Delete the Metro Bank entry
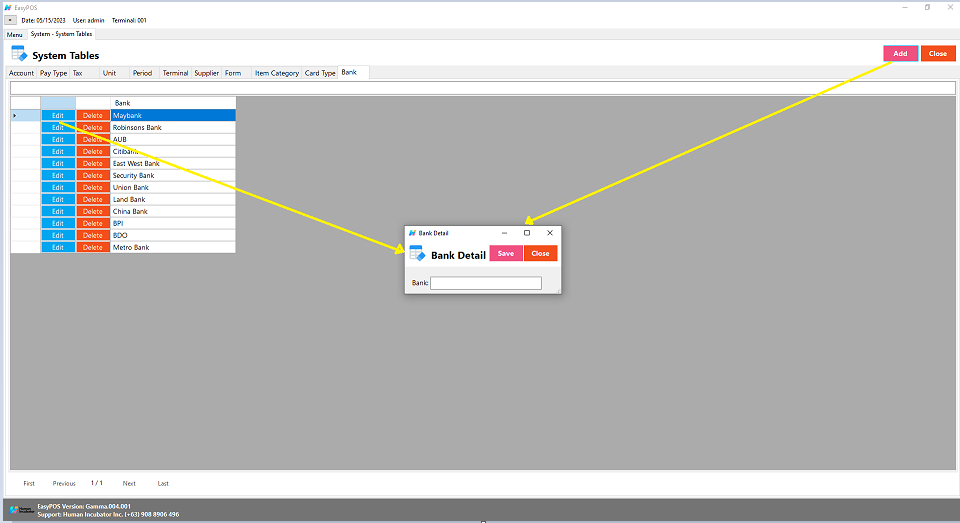 pyautogui.click(x=93, y=247)
